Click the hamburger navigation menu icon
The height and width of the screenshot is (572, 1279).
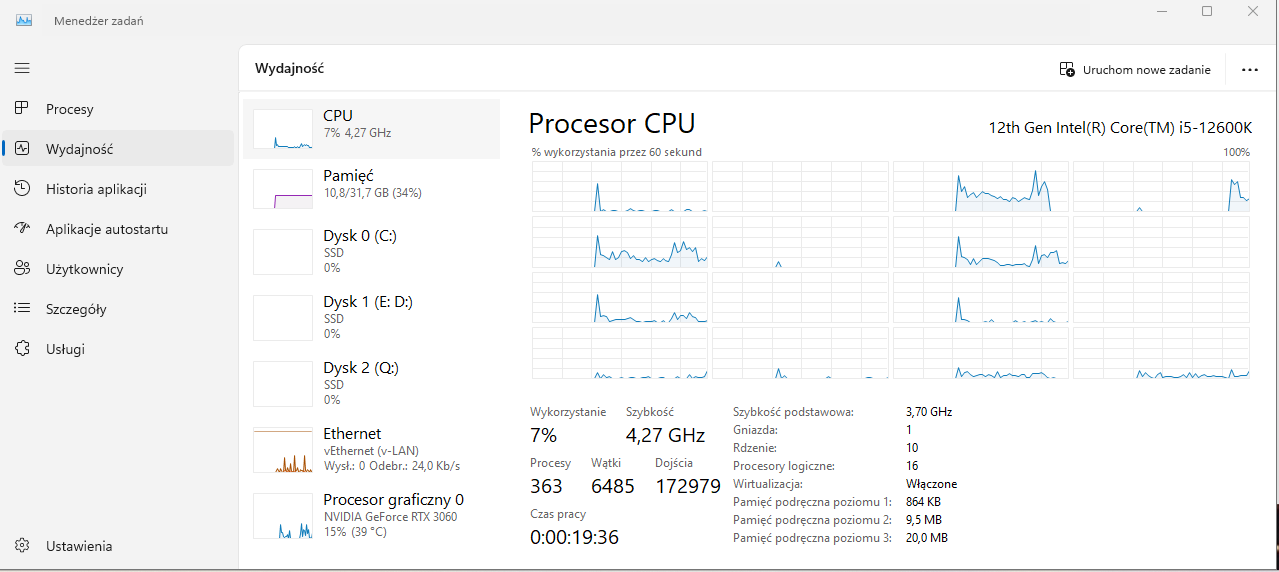pyautogui.click(x=22, y=68)
